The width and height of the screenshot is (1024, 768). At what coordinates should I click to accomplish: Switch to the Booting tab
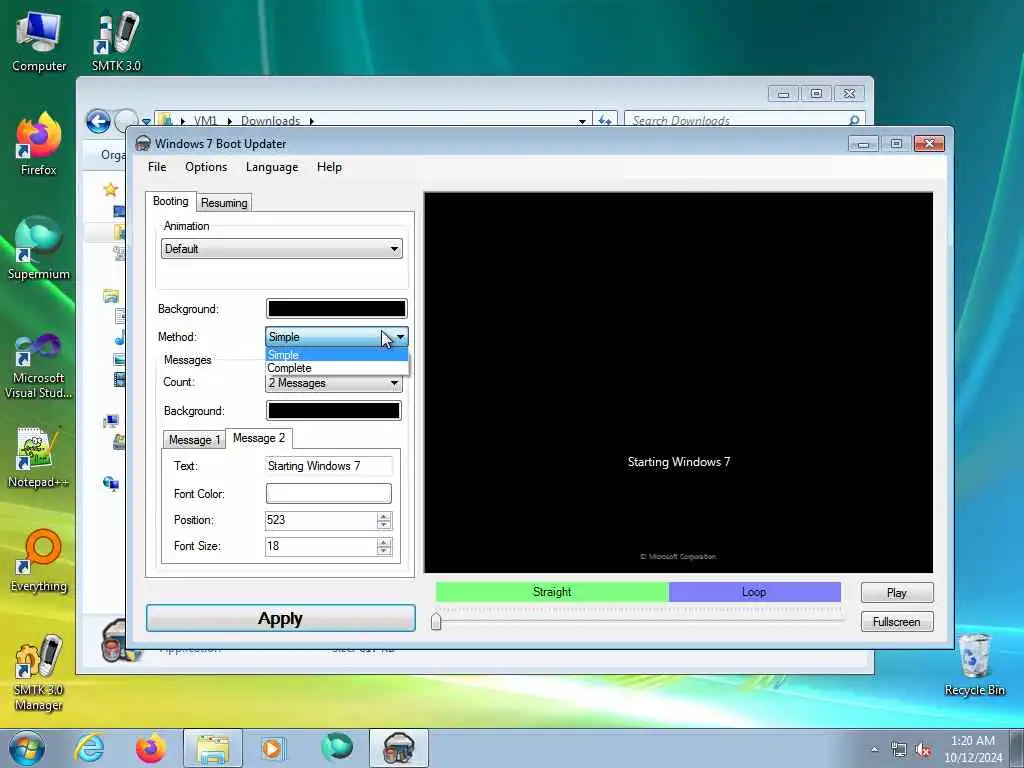[170, 201]
